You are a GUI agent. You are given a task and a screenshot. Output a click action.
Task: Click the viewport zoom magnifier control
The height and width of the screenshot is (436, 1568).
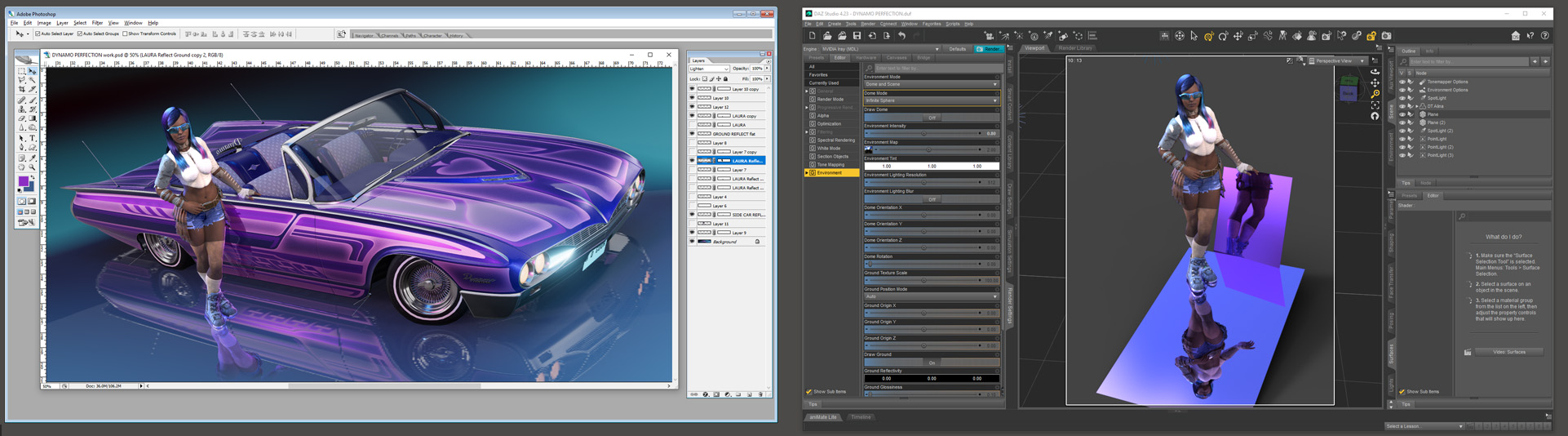point(1375,94)
